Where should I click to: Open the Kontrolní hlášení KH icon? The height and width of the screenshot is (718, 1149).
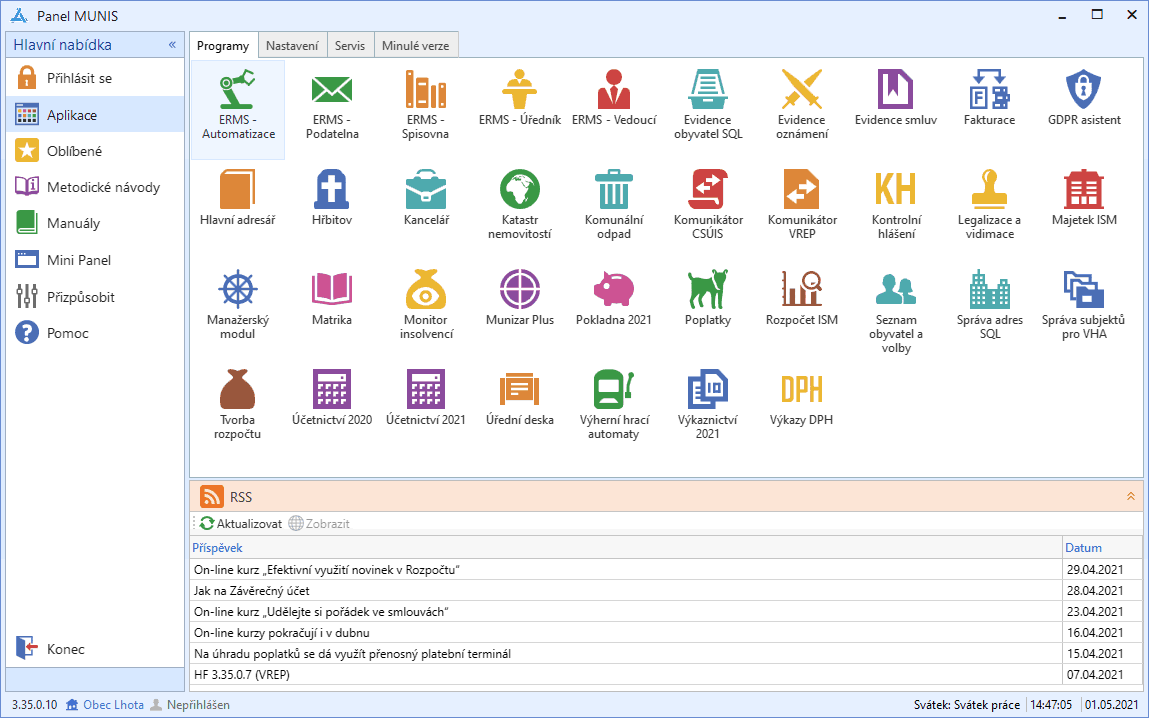[895, 190]
